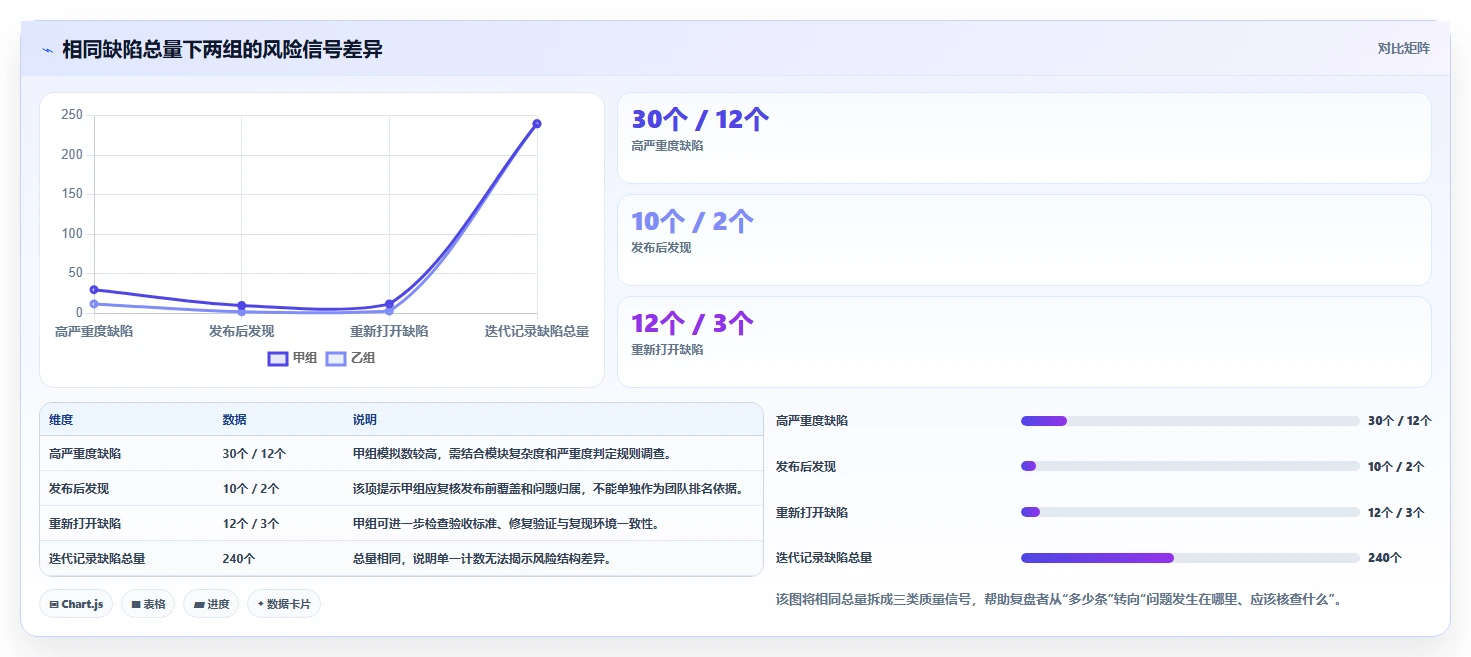Click description starting 总量相同，说明单一计数

(482, 559)
